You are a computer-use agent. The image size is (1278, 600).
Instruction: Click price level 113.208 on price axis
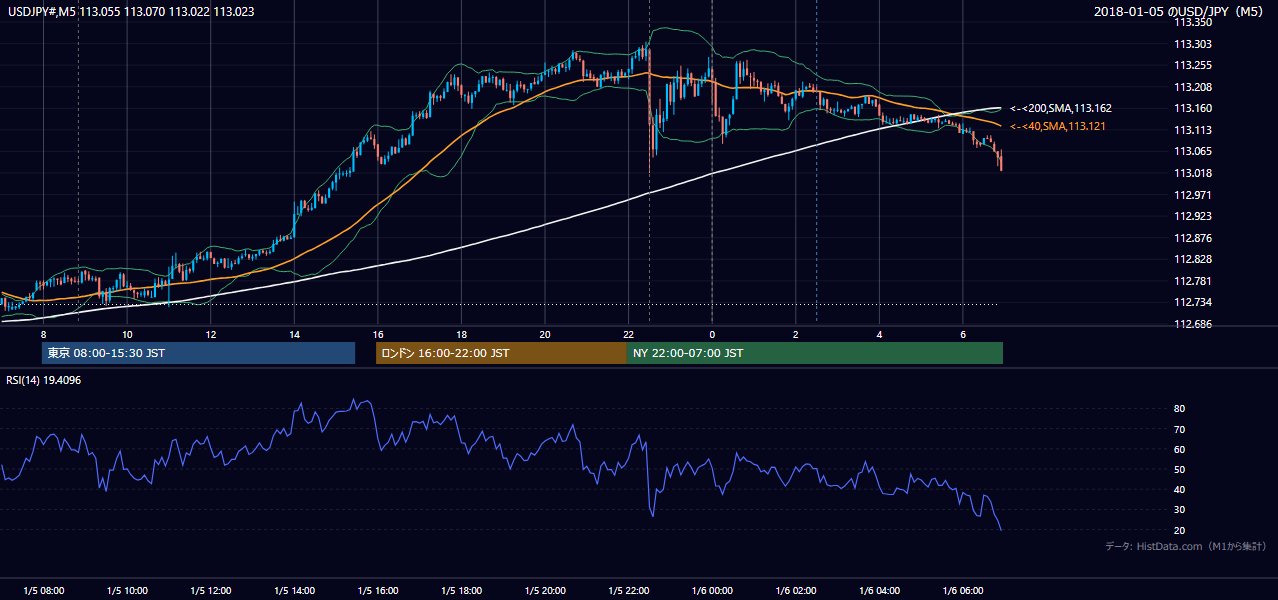point(1192,87)
